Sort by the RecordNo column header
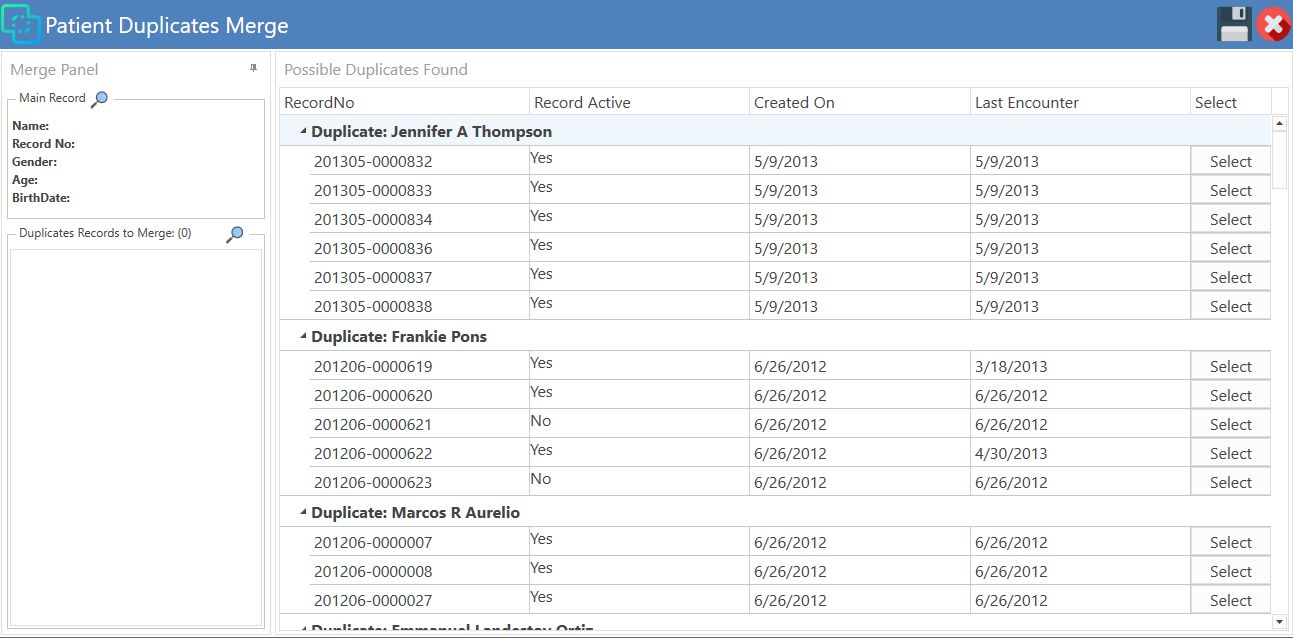Screen dimensions: 1293x638 pos(404,102)
